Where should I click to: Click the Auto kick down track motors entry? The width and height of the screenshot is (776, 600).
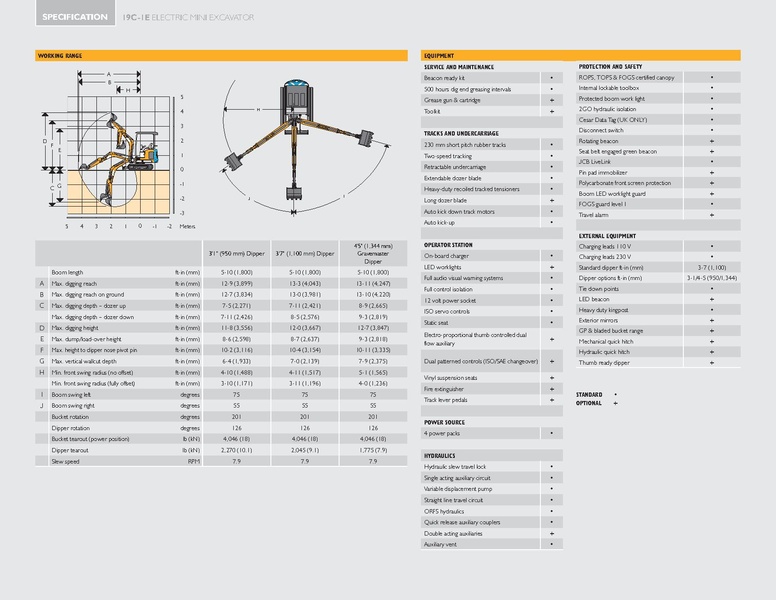click(459, 211)
